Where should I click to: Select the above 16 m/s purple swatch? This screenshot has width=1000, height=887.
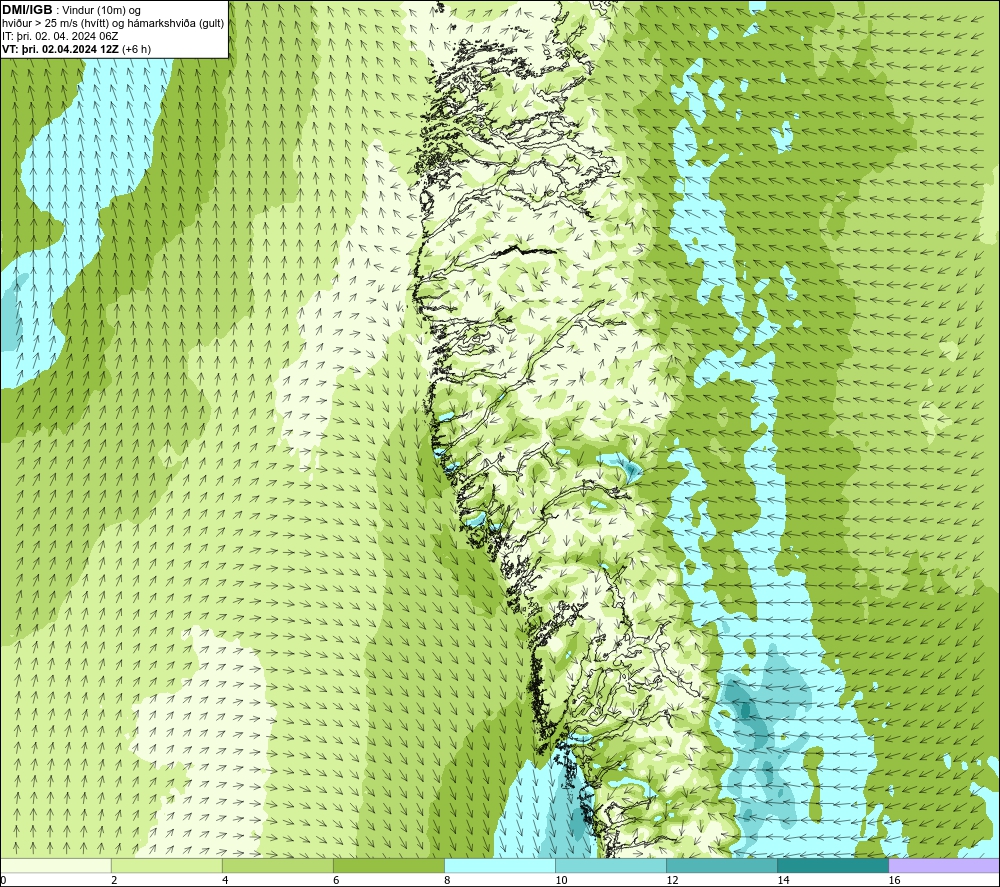click(x=944, y=865)
